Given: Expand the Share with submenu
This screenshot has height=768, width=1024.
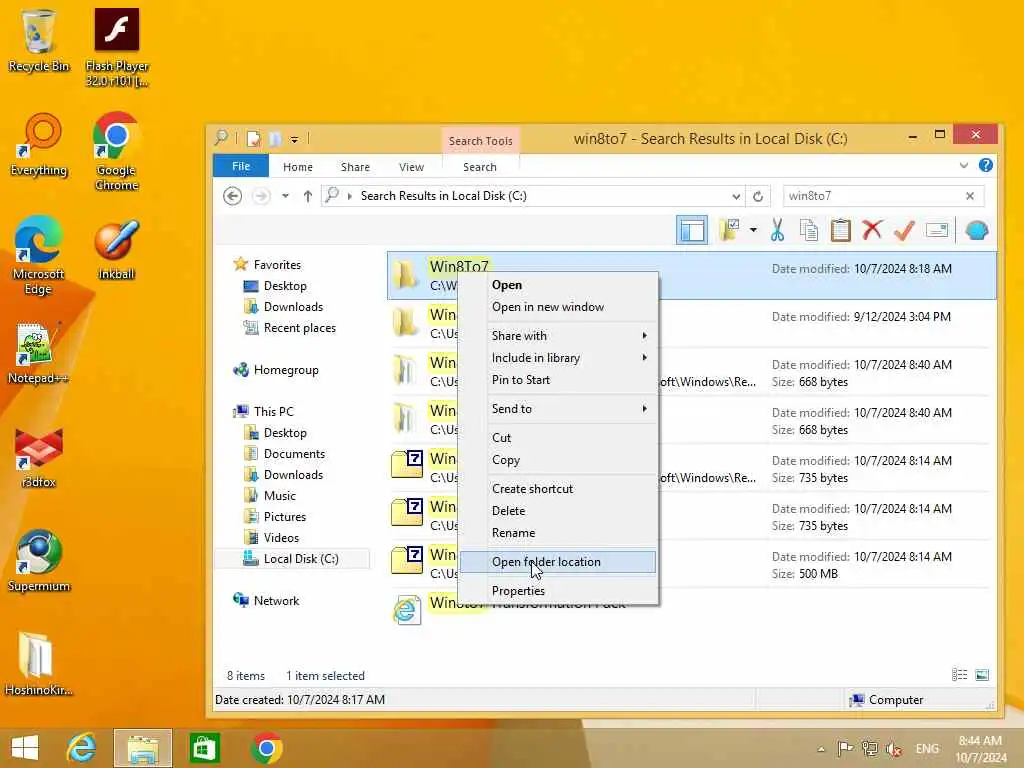Looking at the screenshot, I should (x=558, y=336).
